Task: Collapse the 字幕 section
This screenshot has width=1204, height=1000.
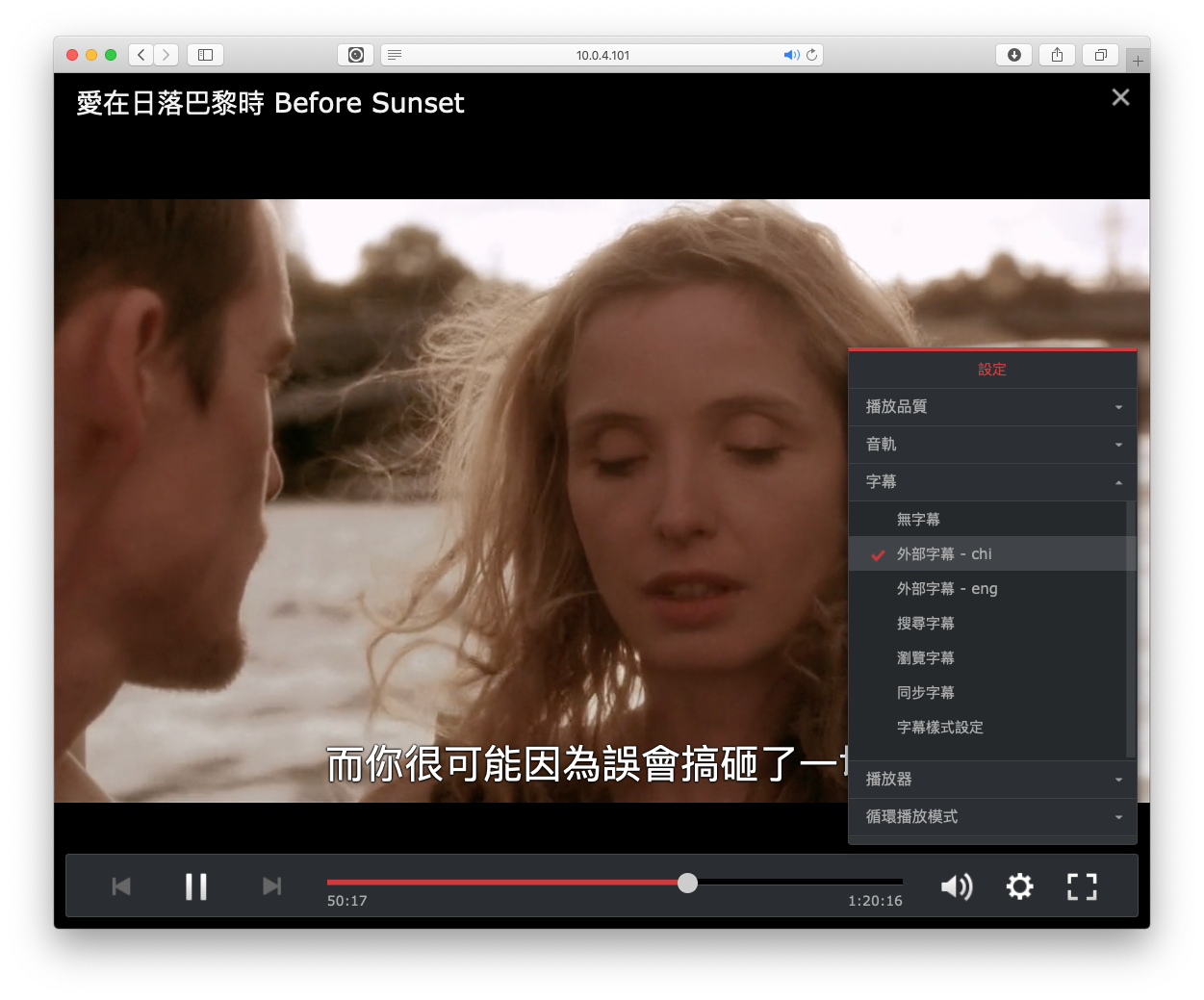Action: pyautogui.click(x=992, y=482)
